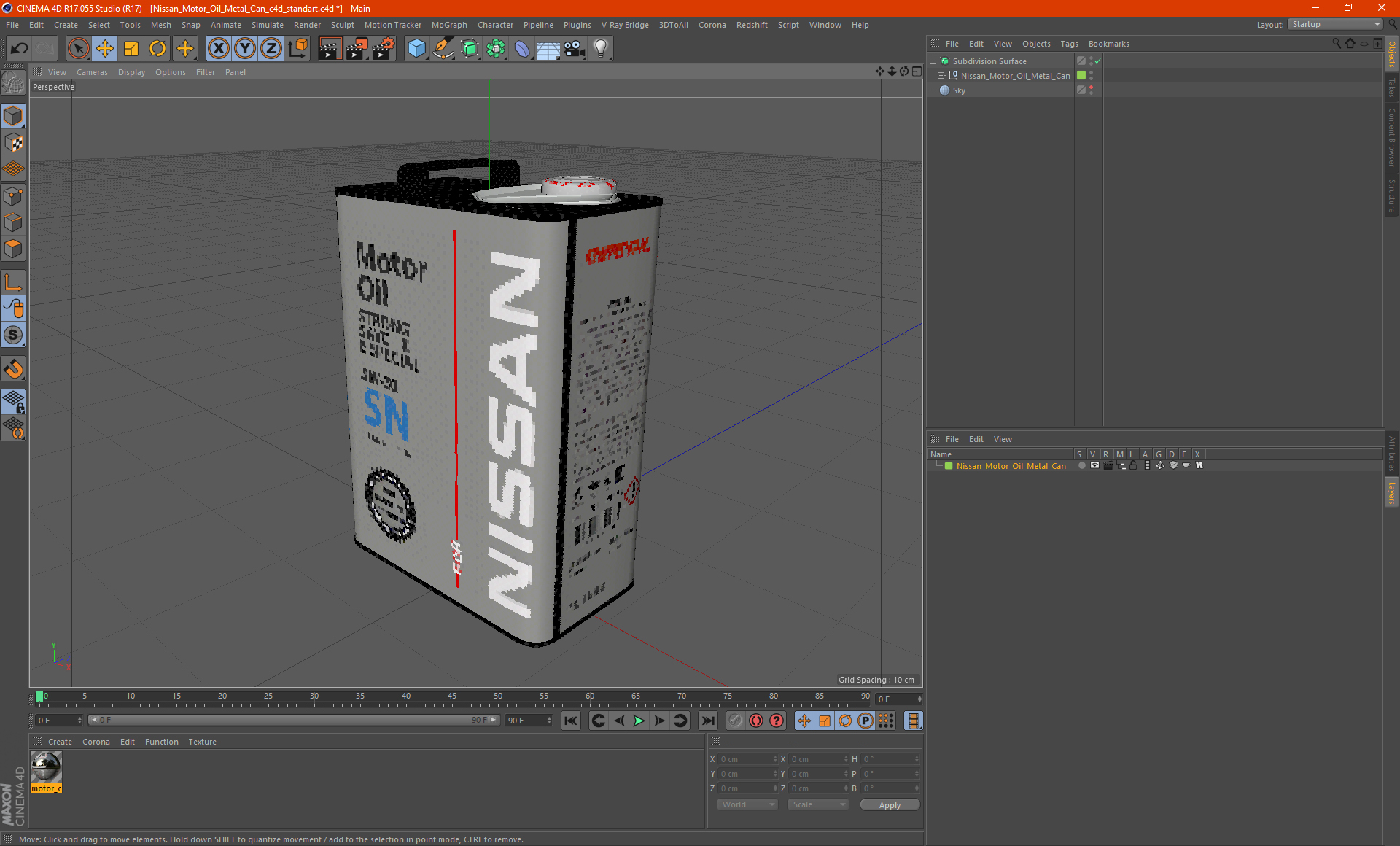
Task: Open the Render menu
Action: (307, 25)
